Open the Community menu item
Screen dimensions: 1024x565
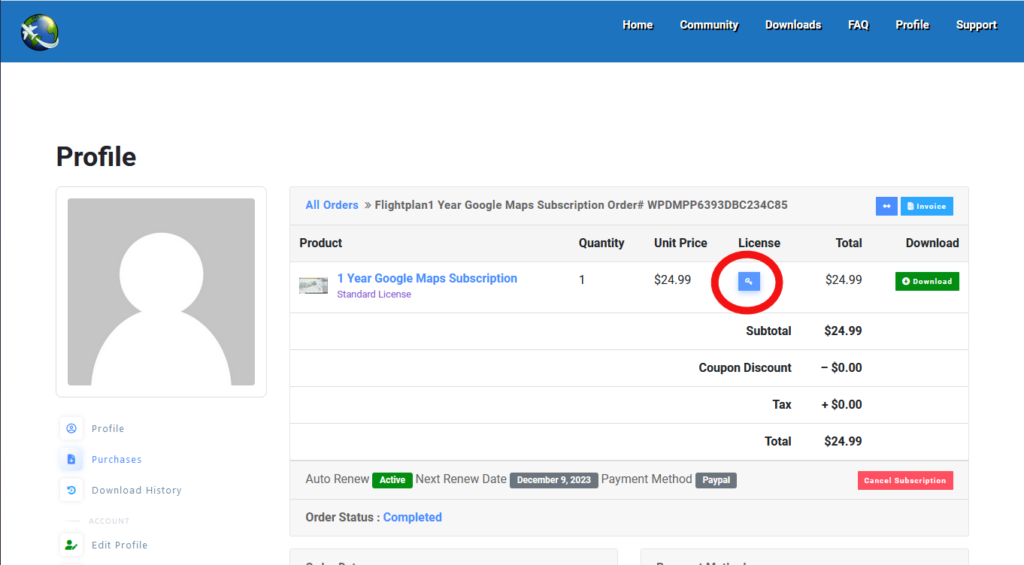709,25
